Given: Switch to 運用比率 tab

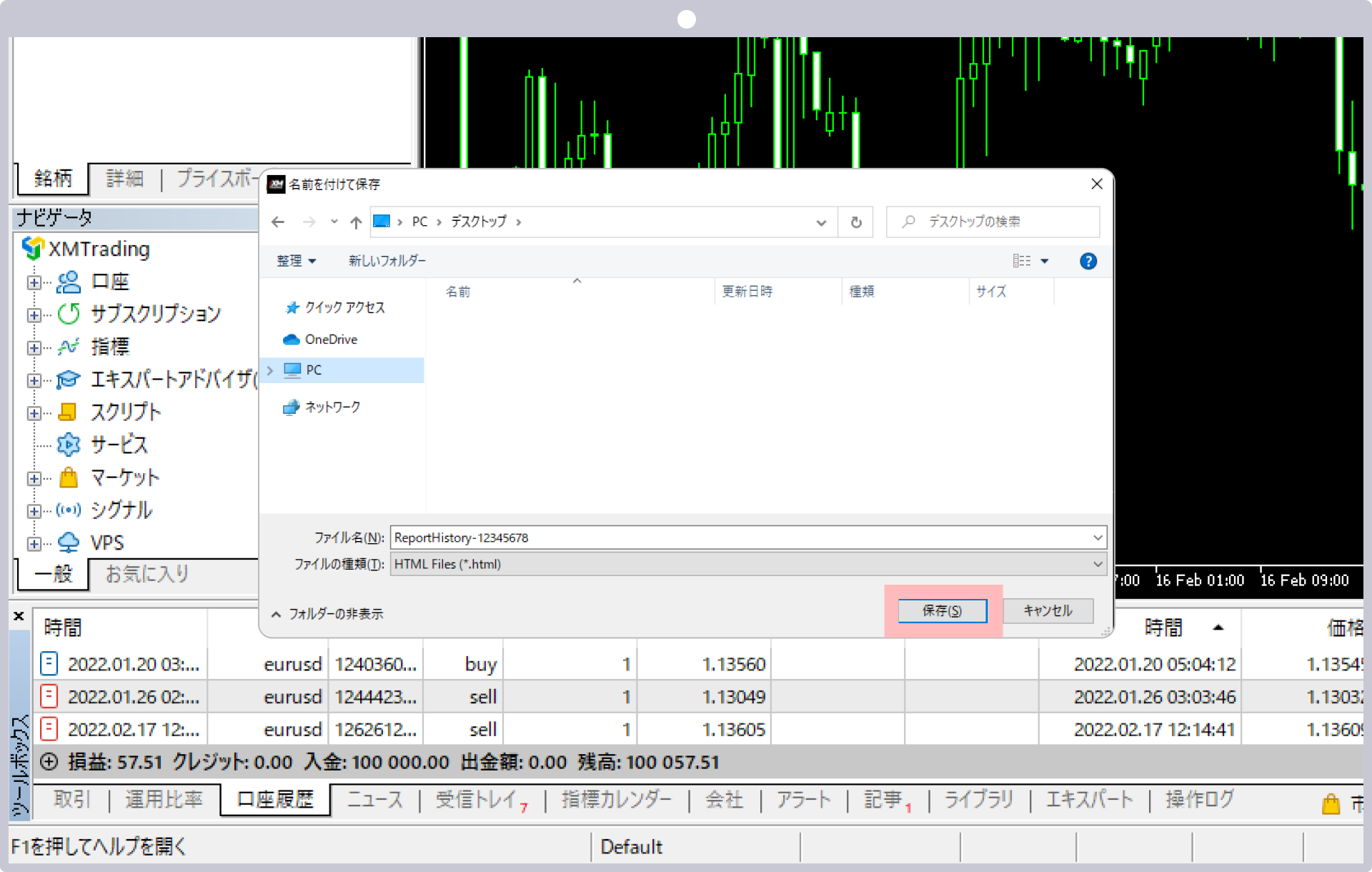Looking at the screenshot, I should point(164,799).
